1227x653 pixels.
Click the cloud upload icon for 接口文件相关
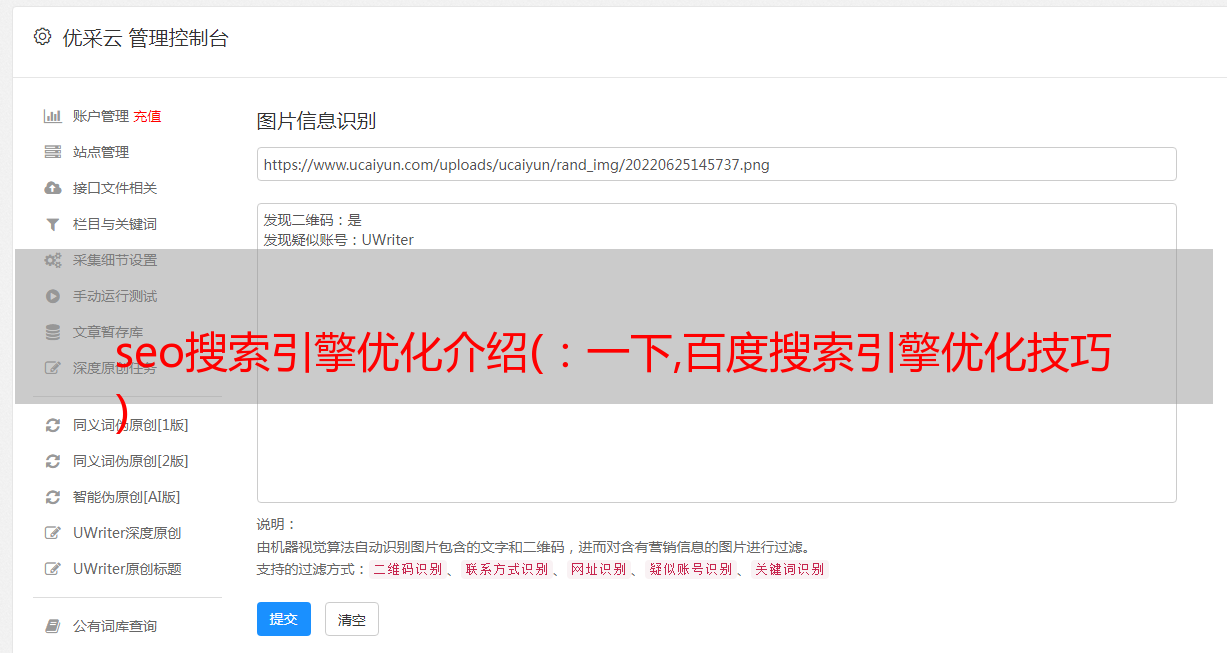pos(53,188)
